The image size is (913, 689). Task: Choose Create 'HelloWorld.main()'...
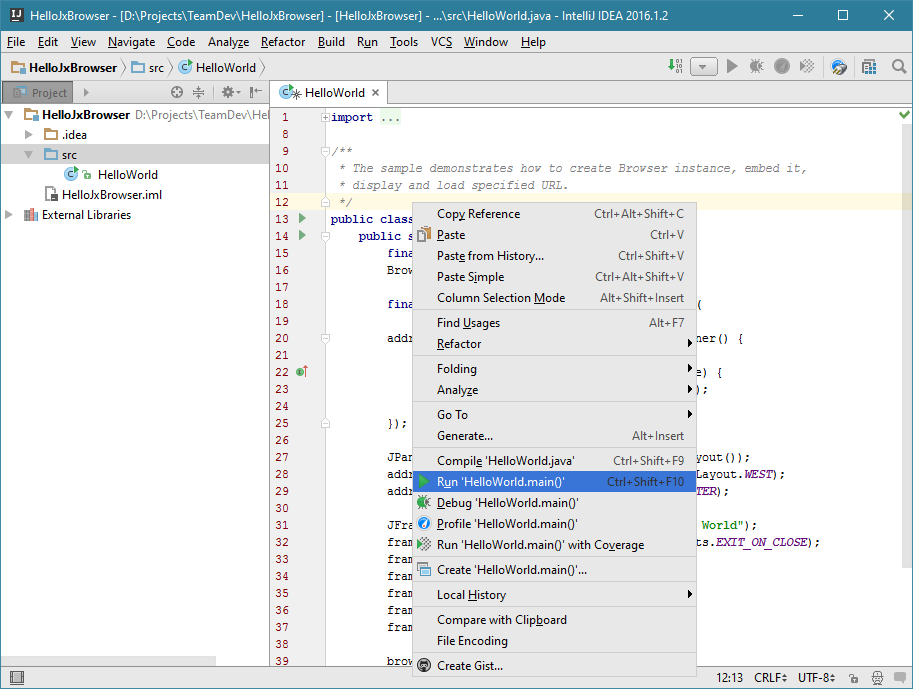[554, 570]
